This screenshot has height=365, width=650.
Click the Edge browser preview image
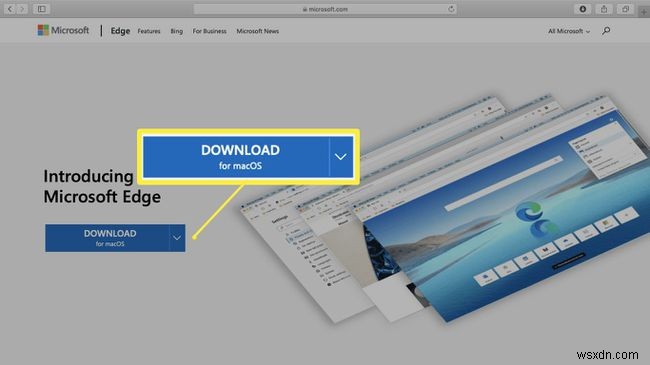(x=444, y=209)
